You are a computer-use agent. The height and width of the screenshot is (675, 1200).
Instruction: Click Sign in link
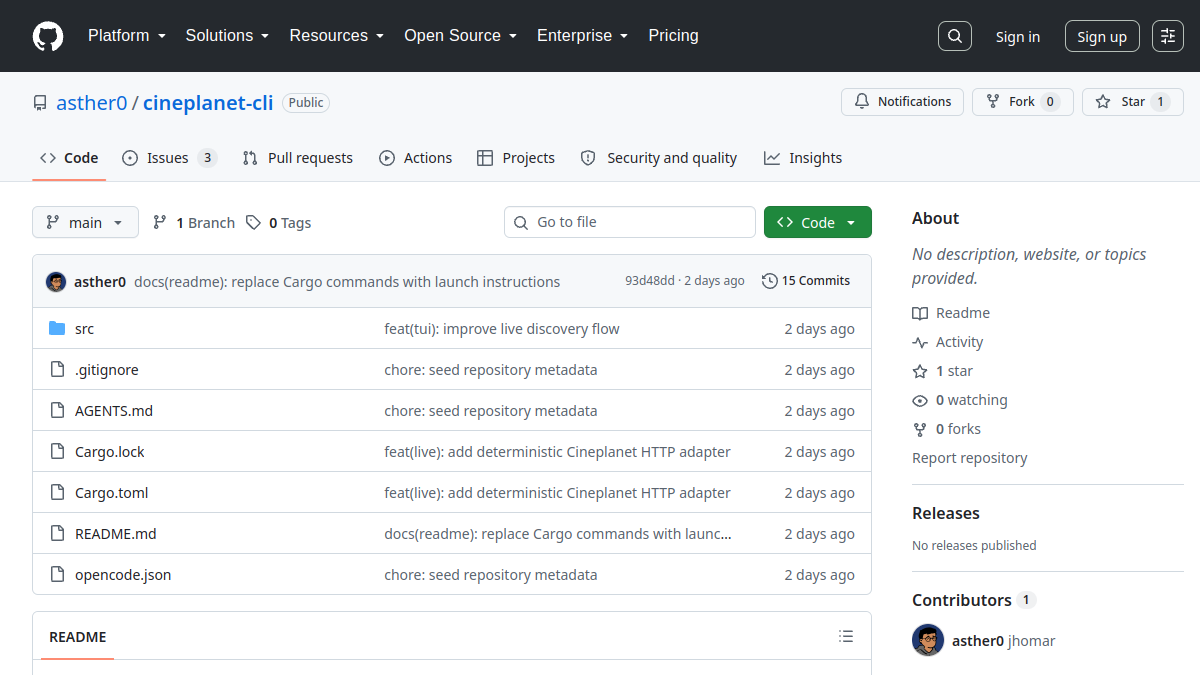click(1017, 37)
